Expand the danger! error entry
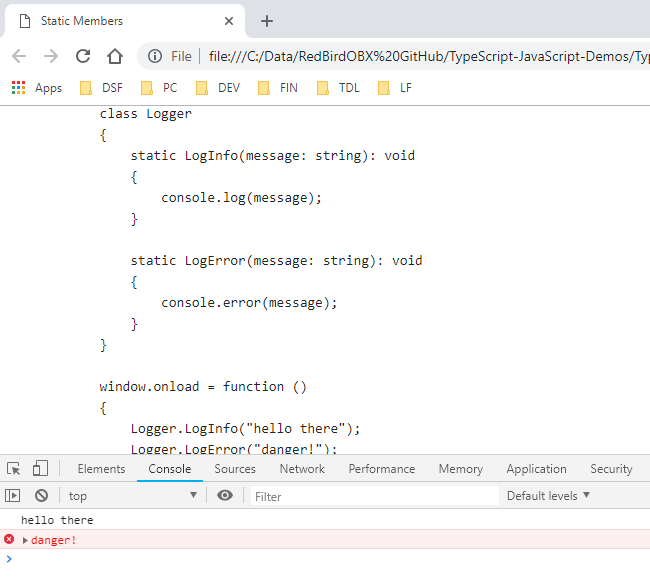Viewport: 650px width, 581px height. tap(25, 540)
